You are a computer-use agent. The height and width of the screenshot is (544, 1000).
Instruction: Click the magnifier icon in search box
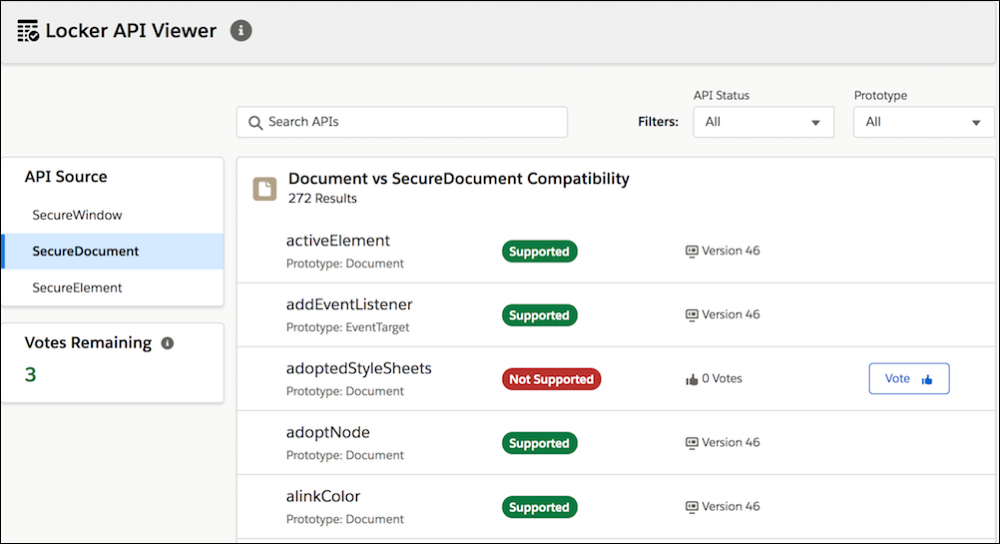255,122
